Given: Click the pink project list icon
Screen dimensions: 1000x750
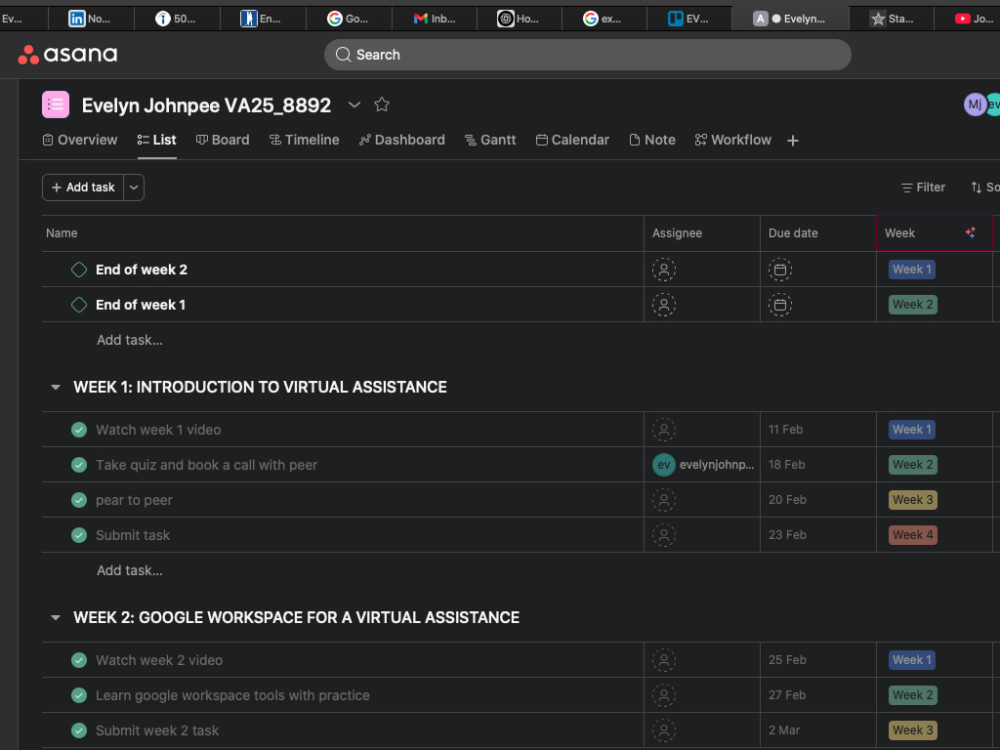Looking at the screenshot, I should click(55, 105).
